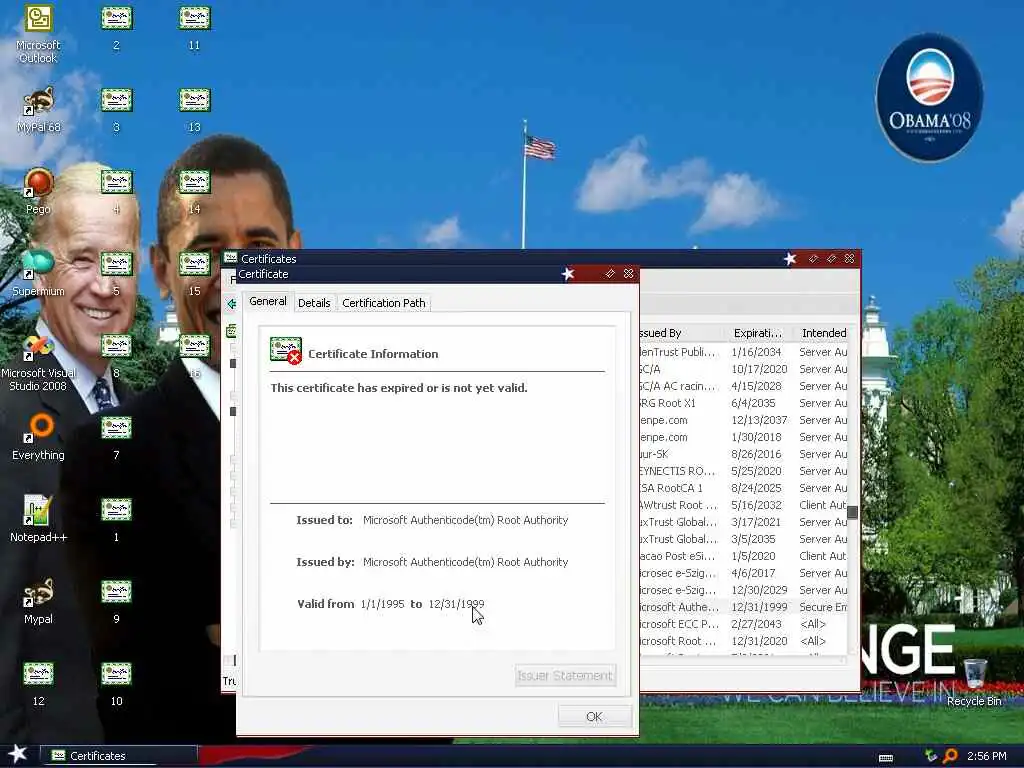Select certificate file named 7 on desktop
The width and height of the screenshot is (1024, 768).
(x=116, y=438)
